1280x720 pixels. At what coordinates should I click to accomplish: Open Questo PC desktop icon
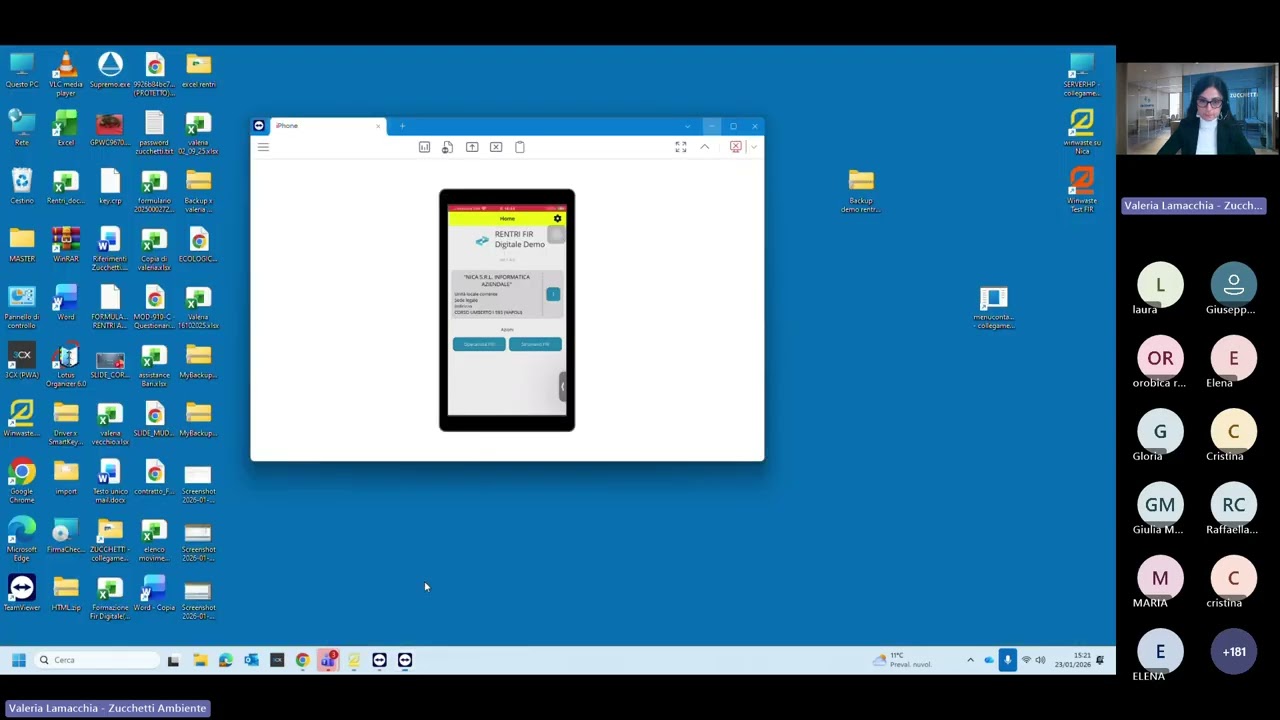click(x=22, y=71)
